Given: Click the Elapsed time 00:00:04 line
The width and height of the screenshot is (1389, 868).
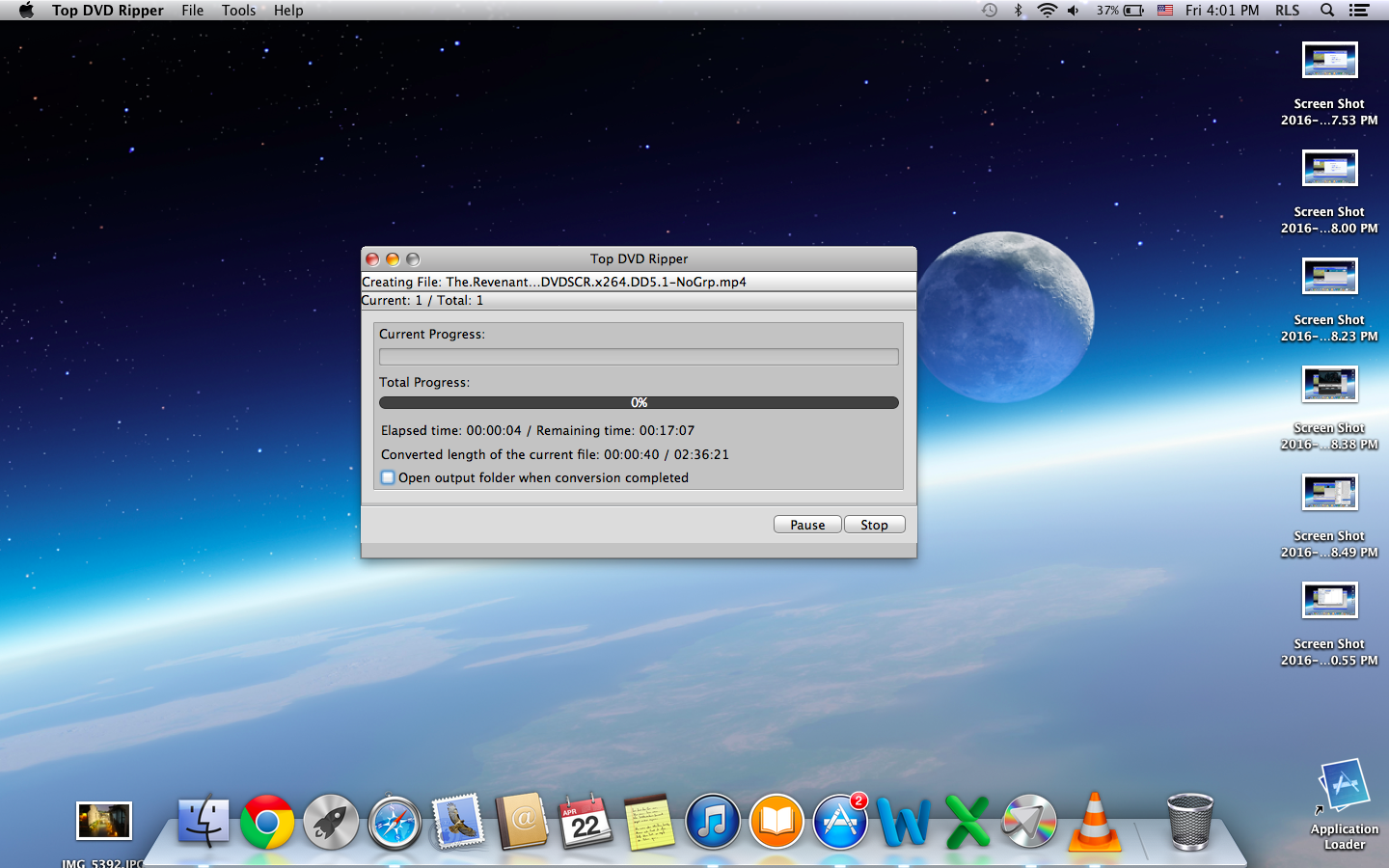Looking at the screenshot, I should 537,430.
